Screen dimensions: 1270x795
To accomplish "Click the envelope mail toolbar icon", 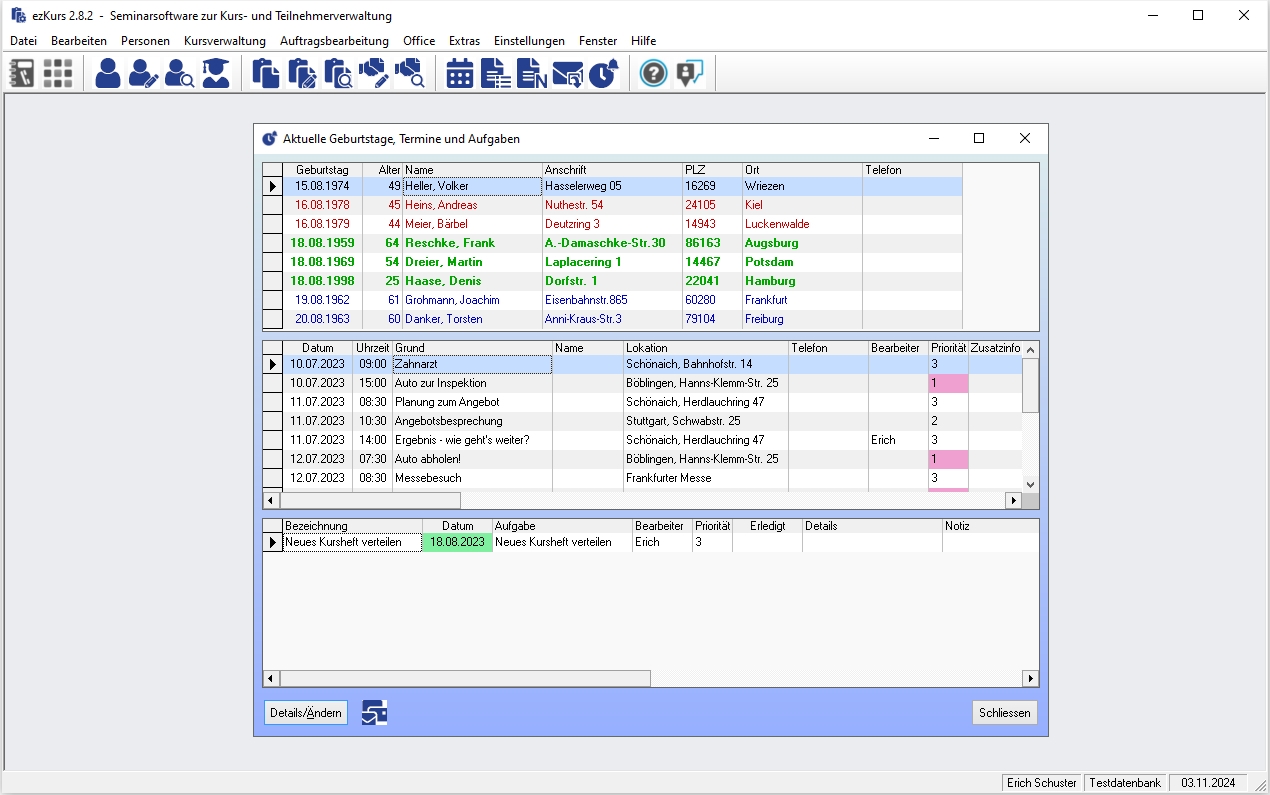I will pyautogui.click(x=567, y=73).
